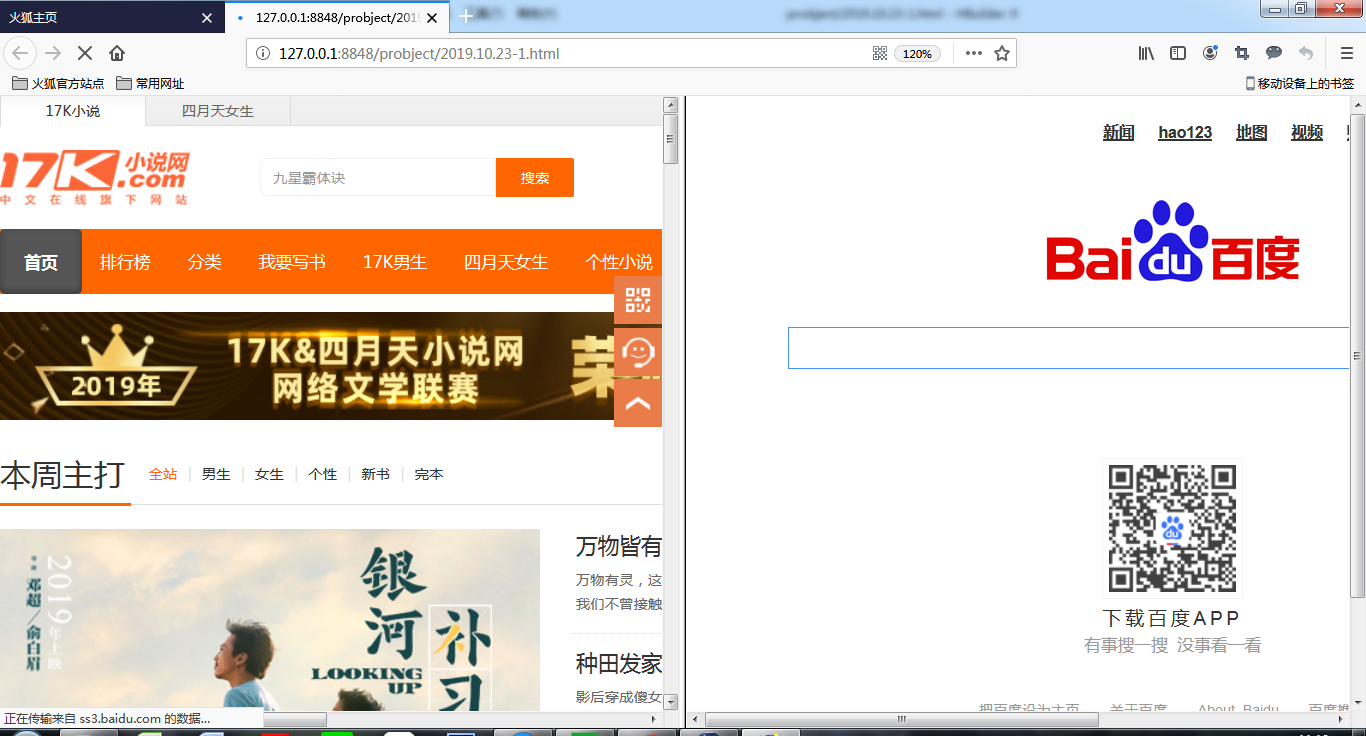Open the 17K customer service headset button

click(x=638, y=352)
